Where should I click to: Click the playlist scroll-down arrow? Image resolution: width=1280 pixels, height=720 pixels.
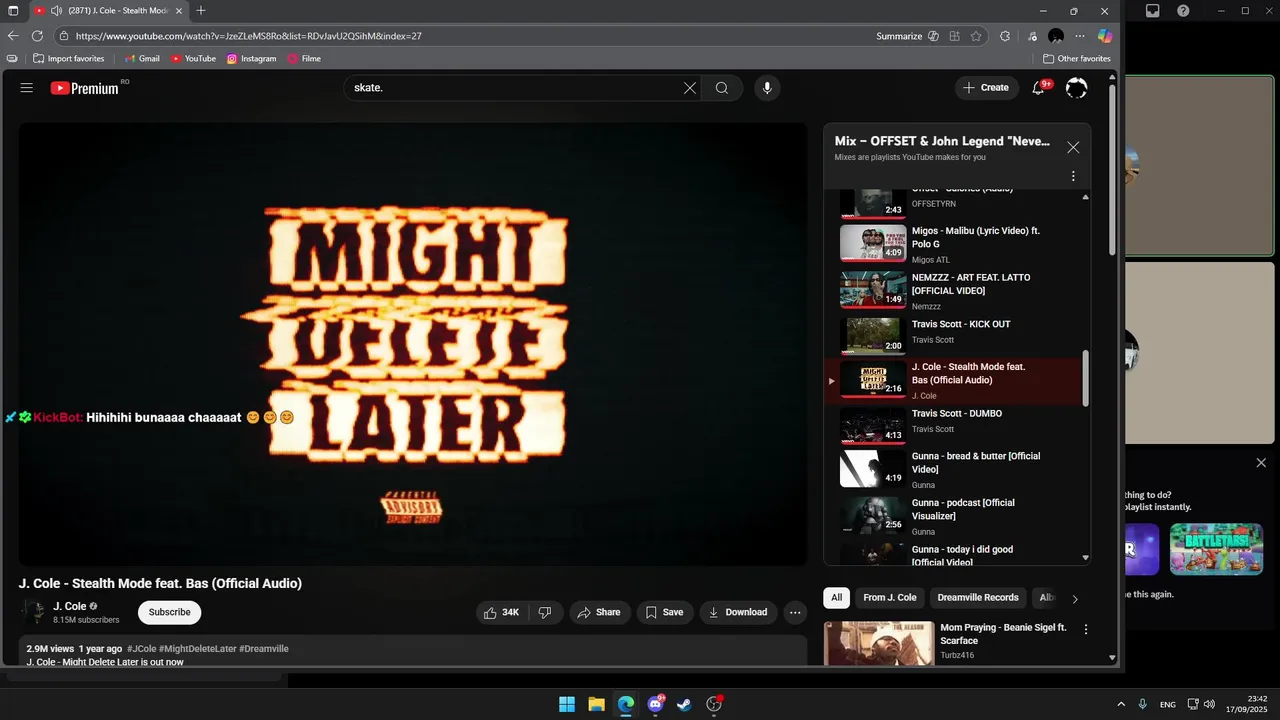[x=1086, y=558]
